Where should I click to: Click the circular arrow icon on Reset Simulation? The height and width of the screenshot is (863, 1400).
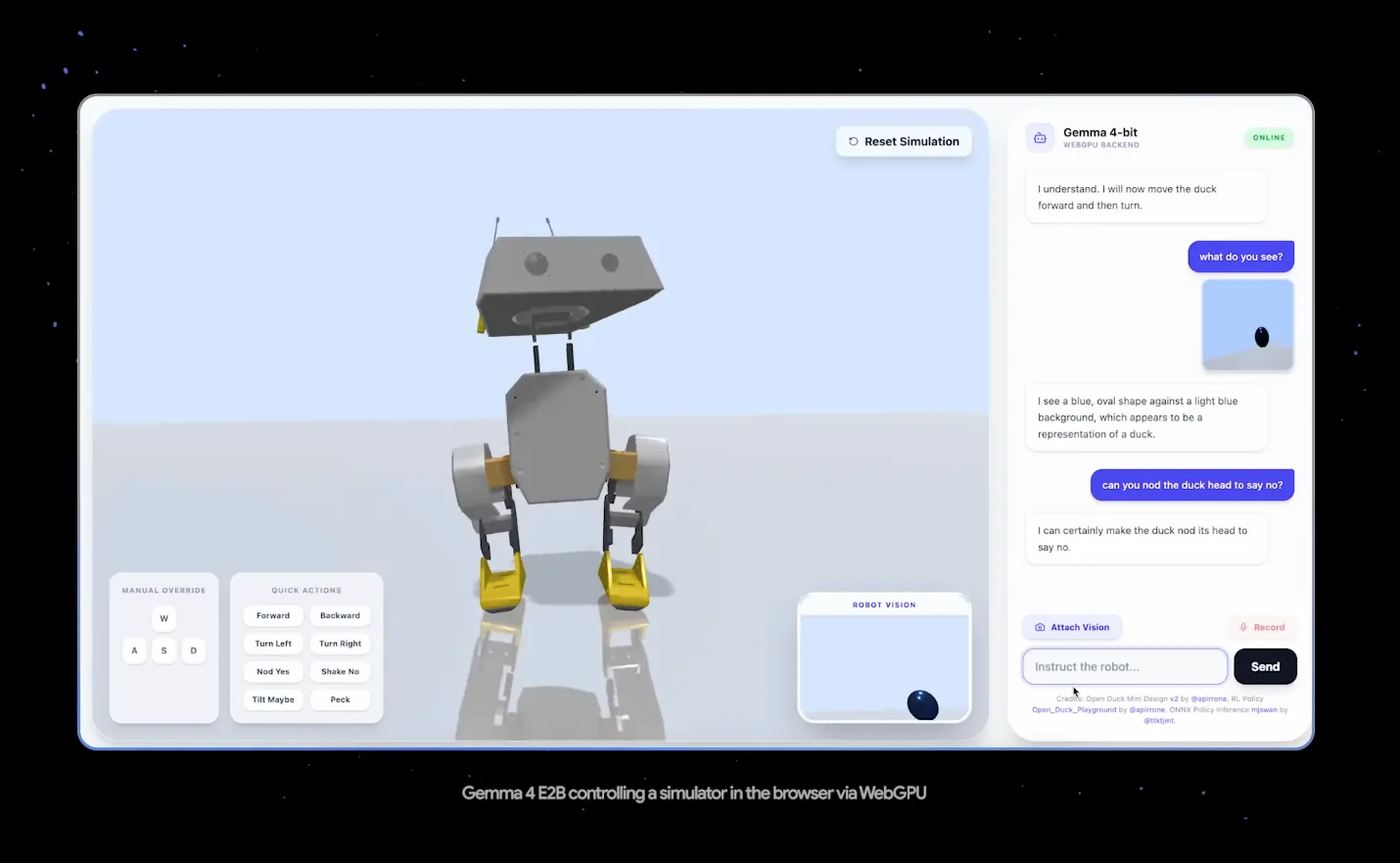click(851, 141)
